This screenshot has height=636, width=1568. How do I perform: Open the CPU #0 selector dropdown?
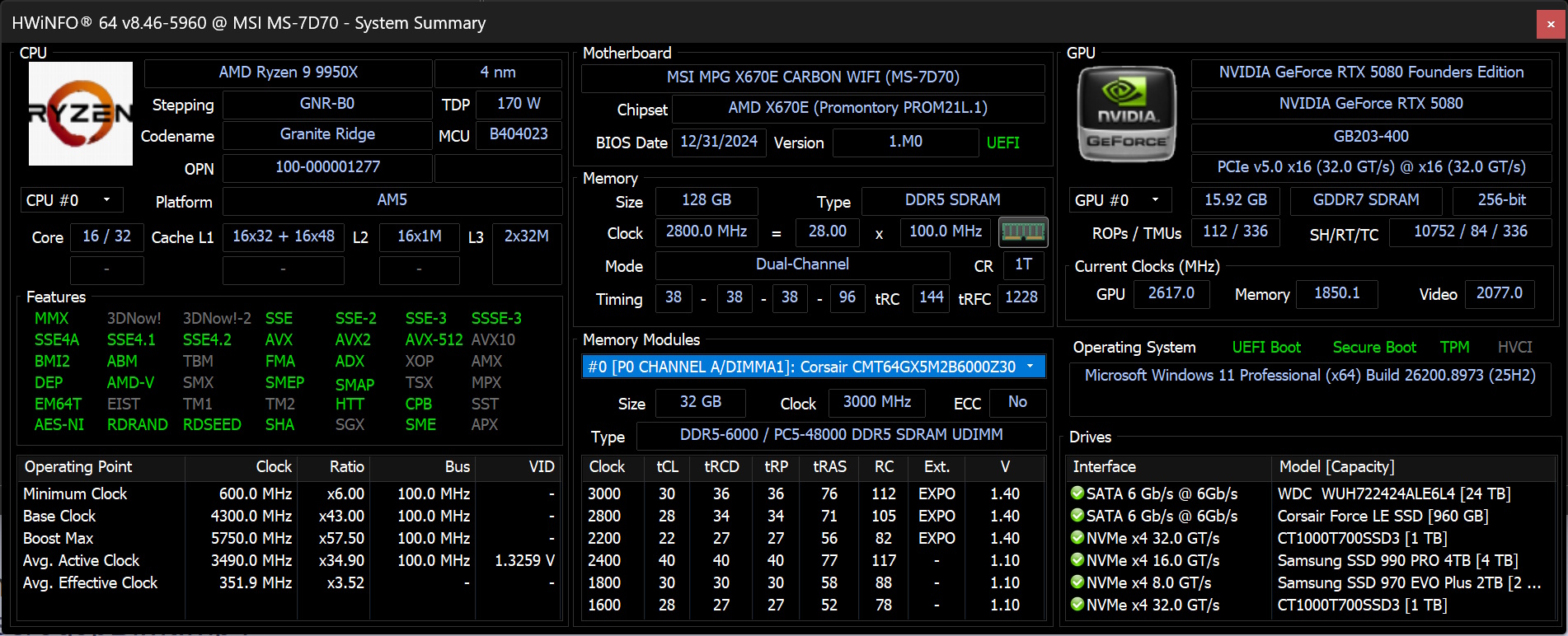pyautogui.click(x=72, y=200)
